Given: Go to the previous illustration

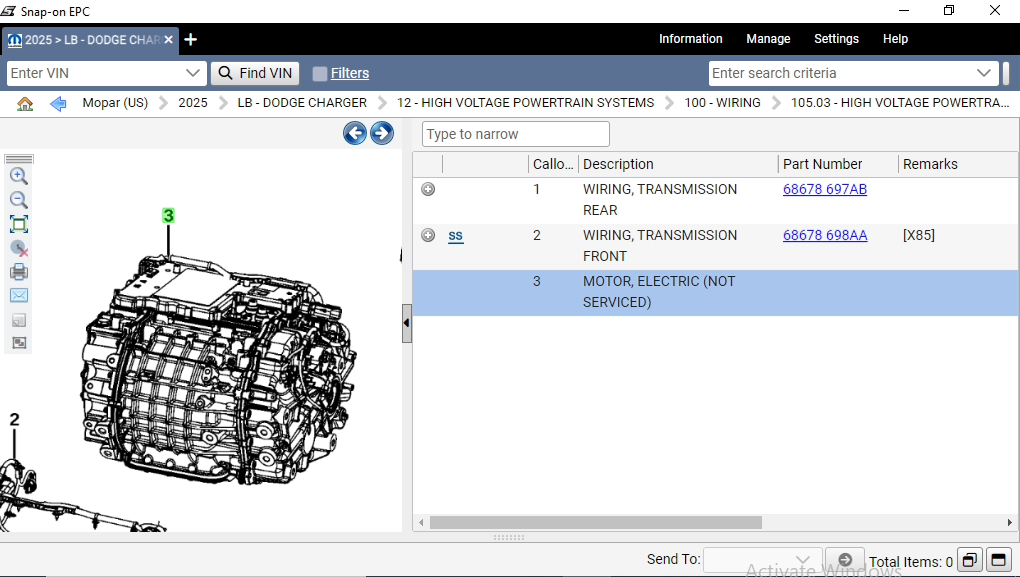Looking at the screenshot, I should (x=355, y=133).
